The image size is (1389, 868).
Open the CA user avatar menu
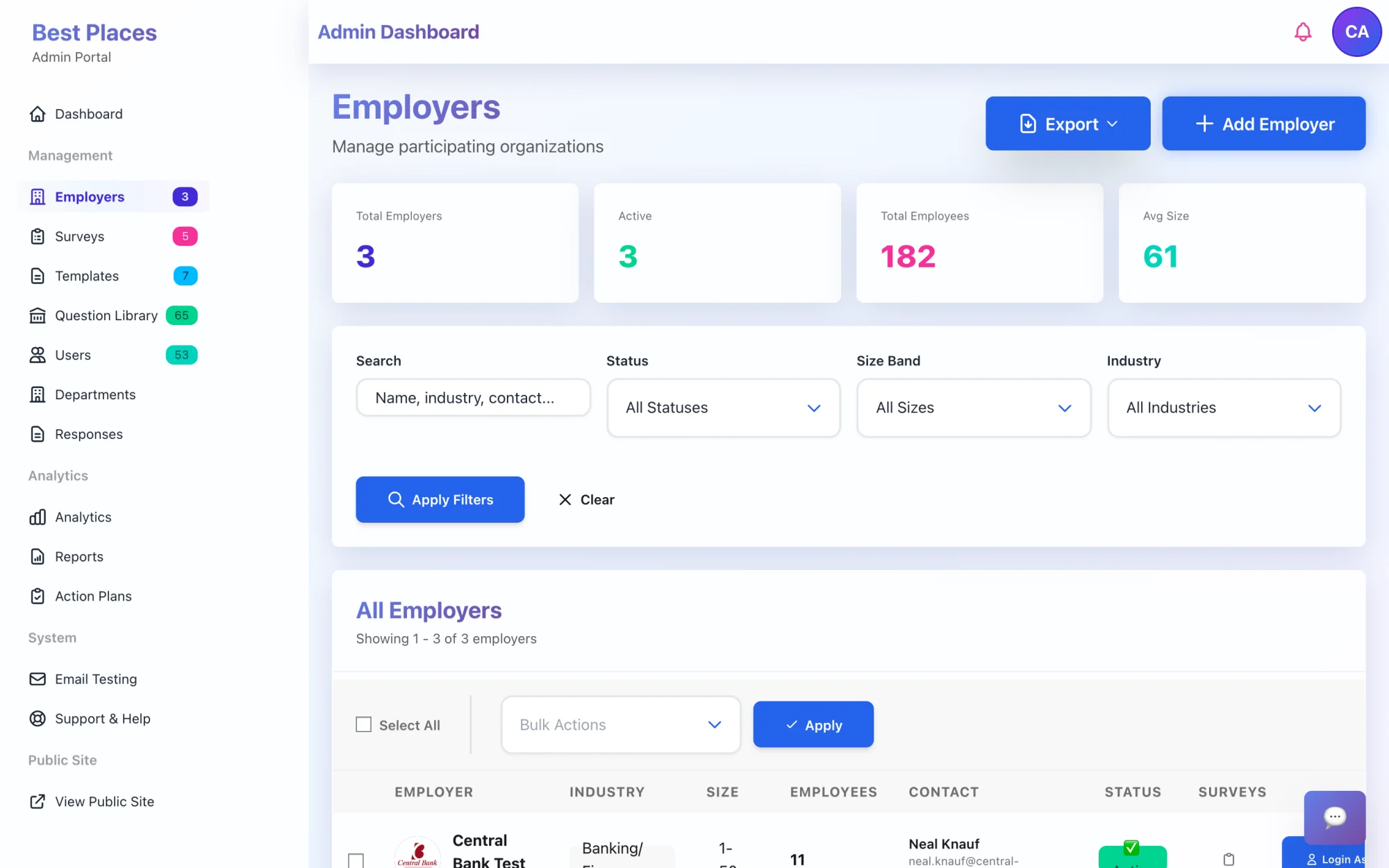(x=1356, y=32)
